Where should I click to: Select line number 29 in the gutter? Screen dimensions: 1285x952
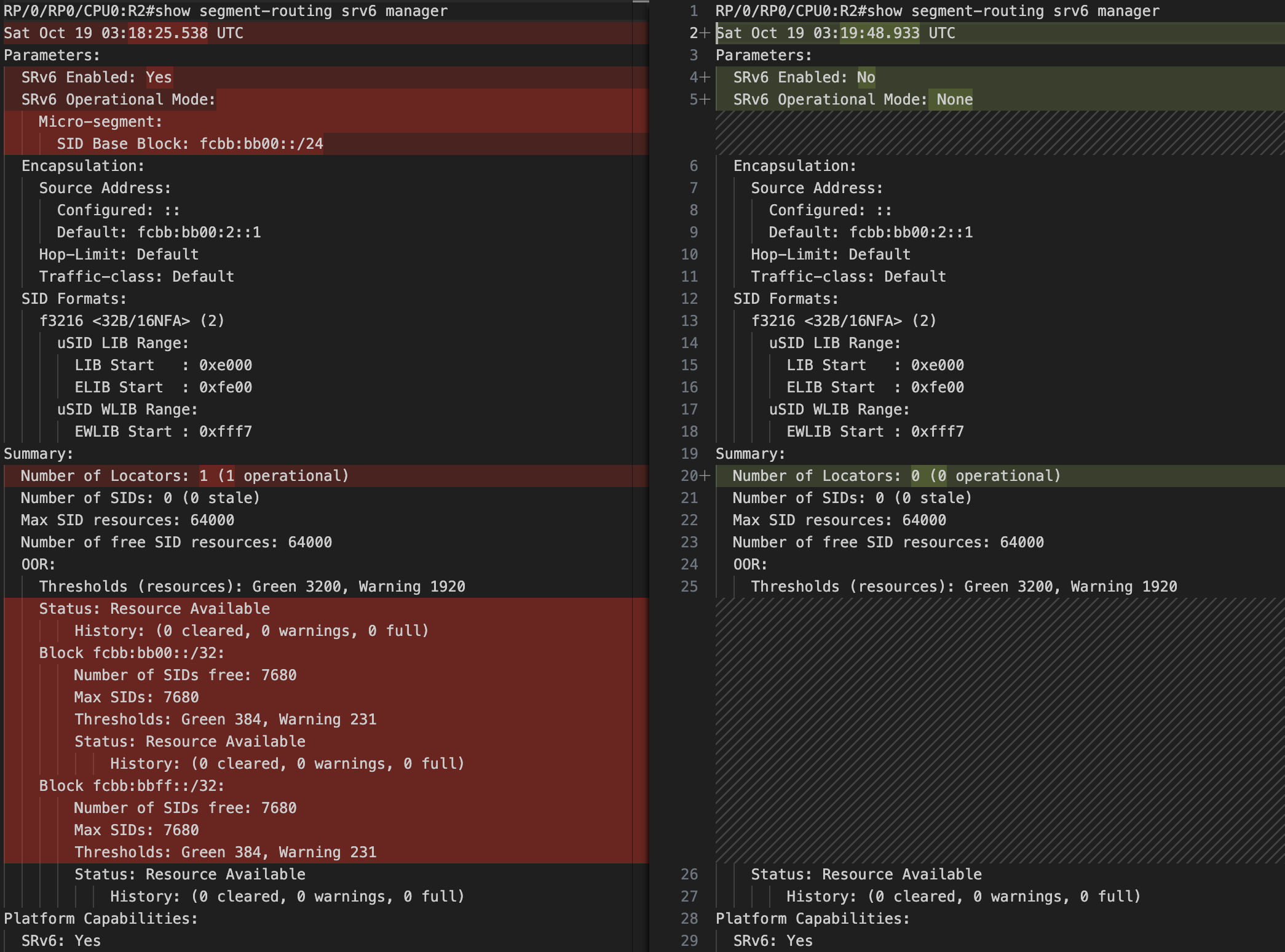click(689, 941)
